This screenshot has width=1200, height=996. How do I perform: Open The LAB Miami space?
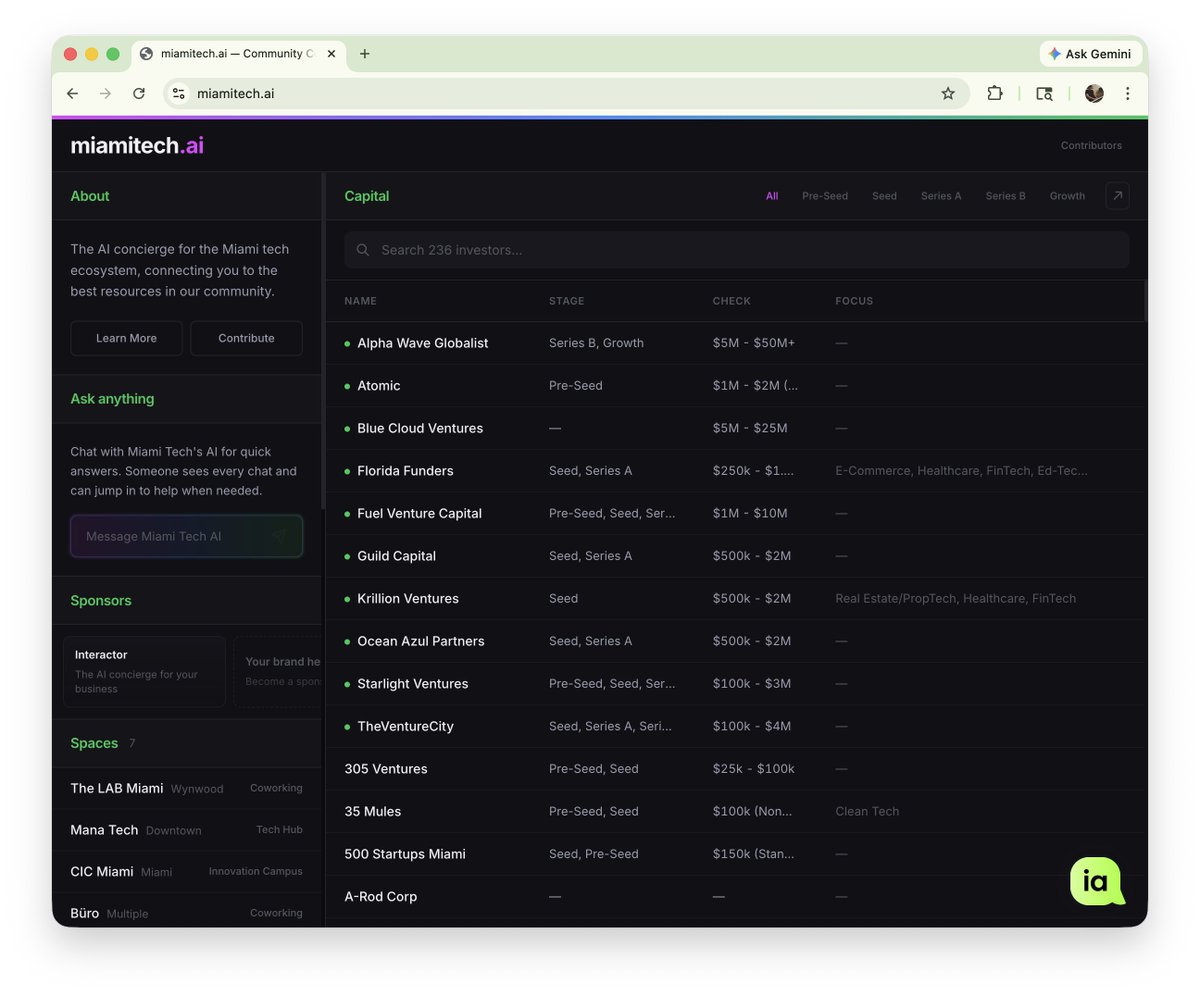(x=186, y=788)
